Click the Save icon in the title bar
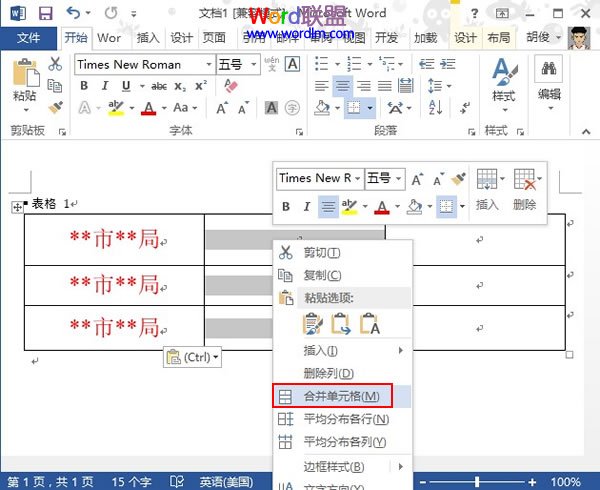600x490 pixels. tap(44, 14)
